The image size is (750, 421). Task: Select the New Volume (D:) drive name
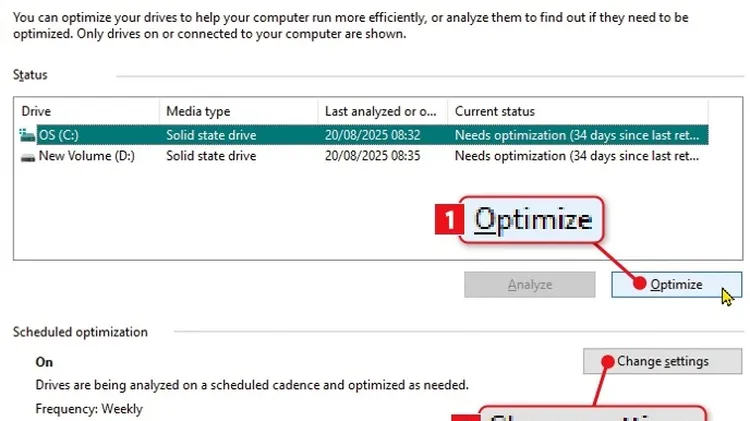[x=86, y=156]
